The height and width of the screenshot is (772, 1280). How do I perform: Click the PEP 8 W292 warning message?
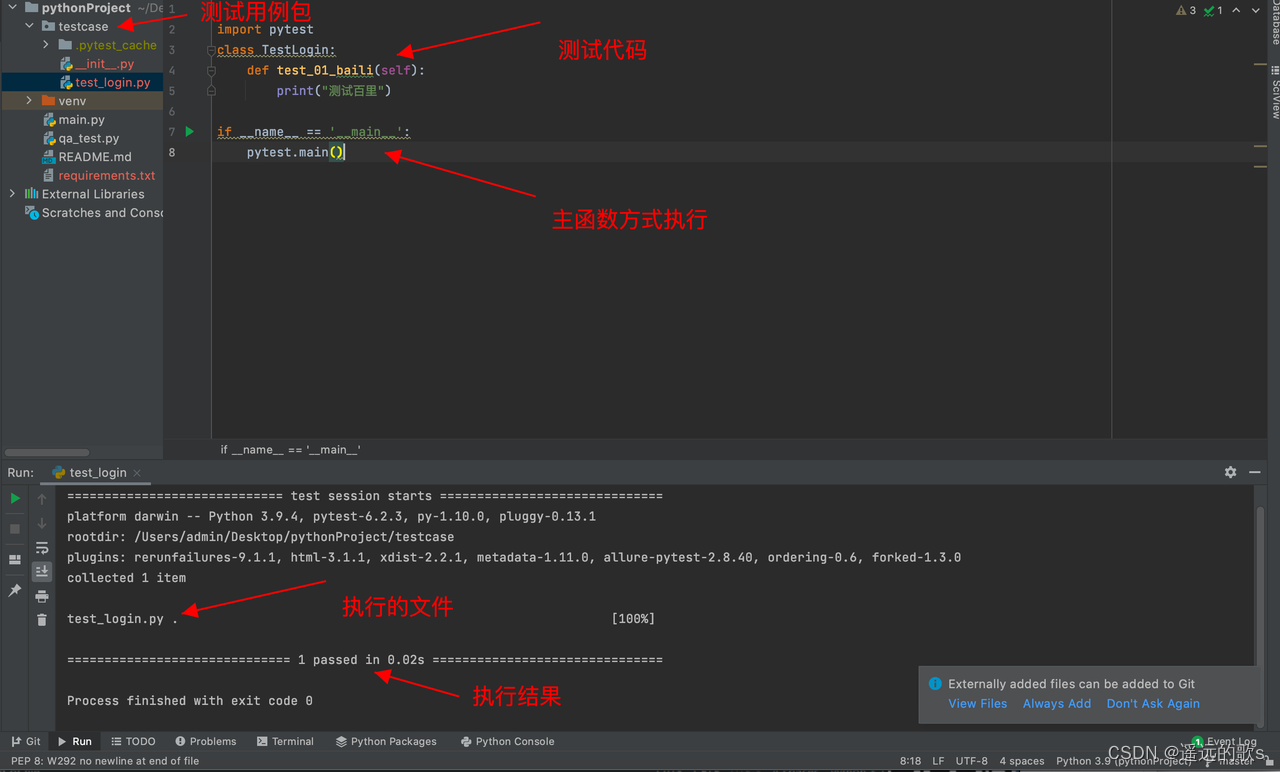[105, 761]
